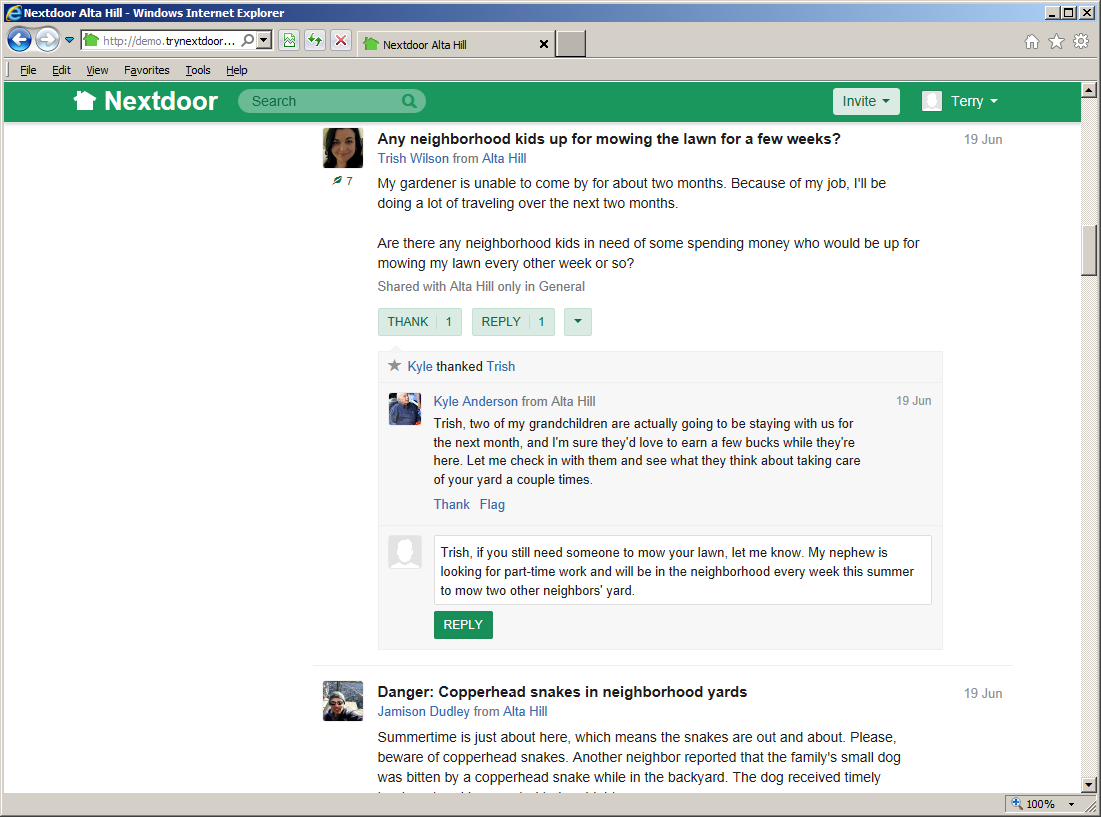Open the Tools menu
Image resolution: width=1101 pixels, height=817 pixels.
pyautogui.click(x=198, y=70)
